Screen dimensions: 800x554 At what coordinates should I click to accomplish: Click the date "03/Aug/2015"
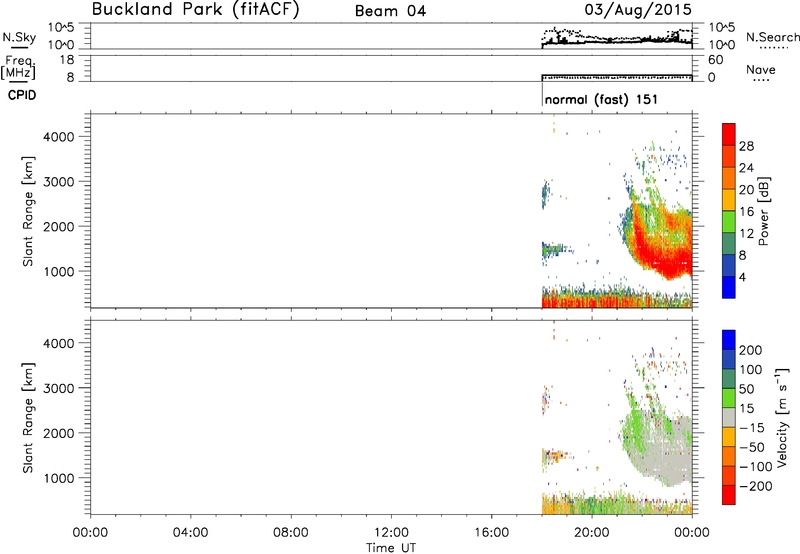coord(638,9)
